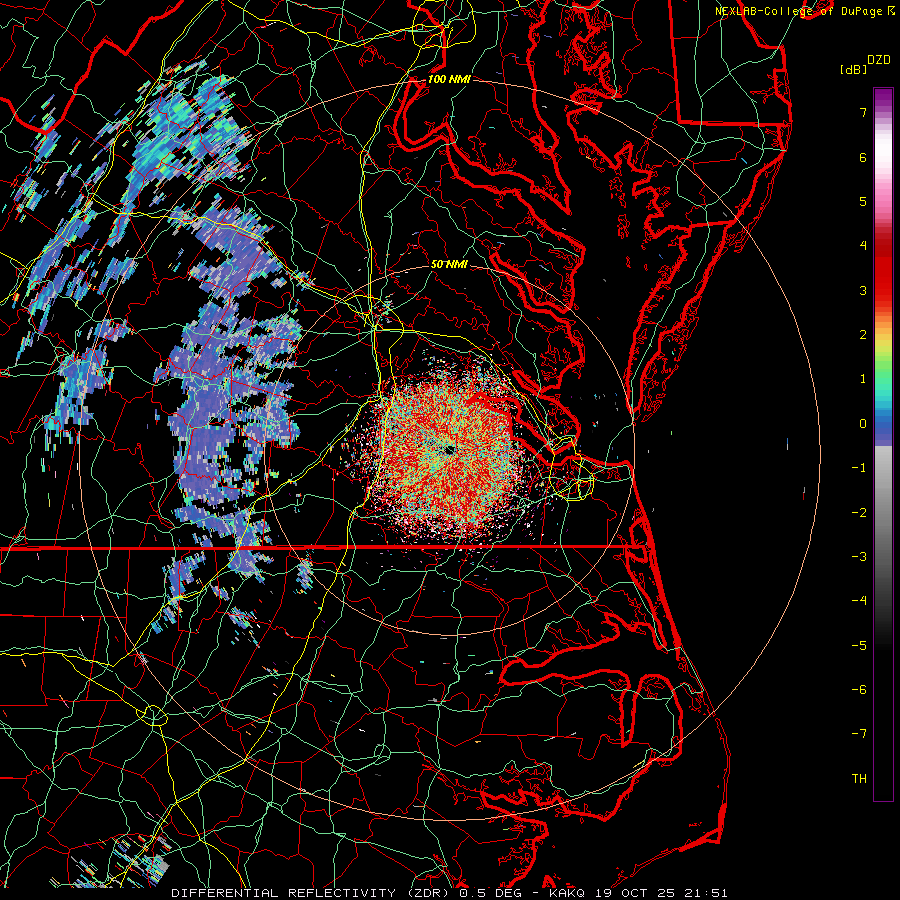Click the [dB] units label

point(854,69)
